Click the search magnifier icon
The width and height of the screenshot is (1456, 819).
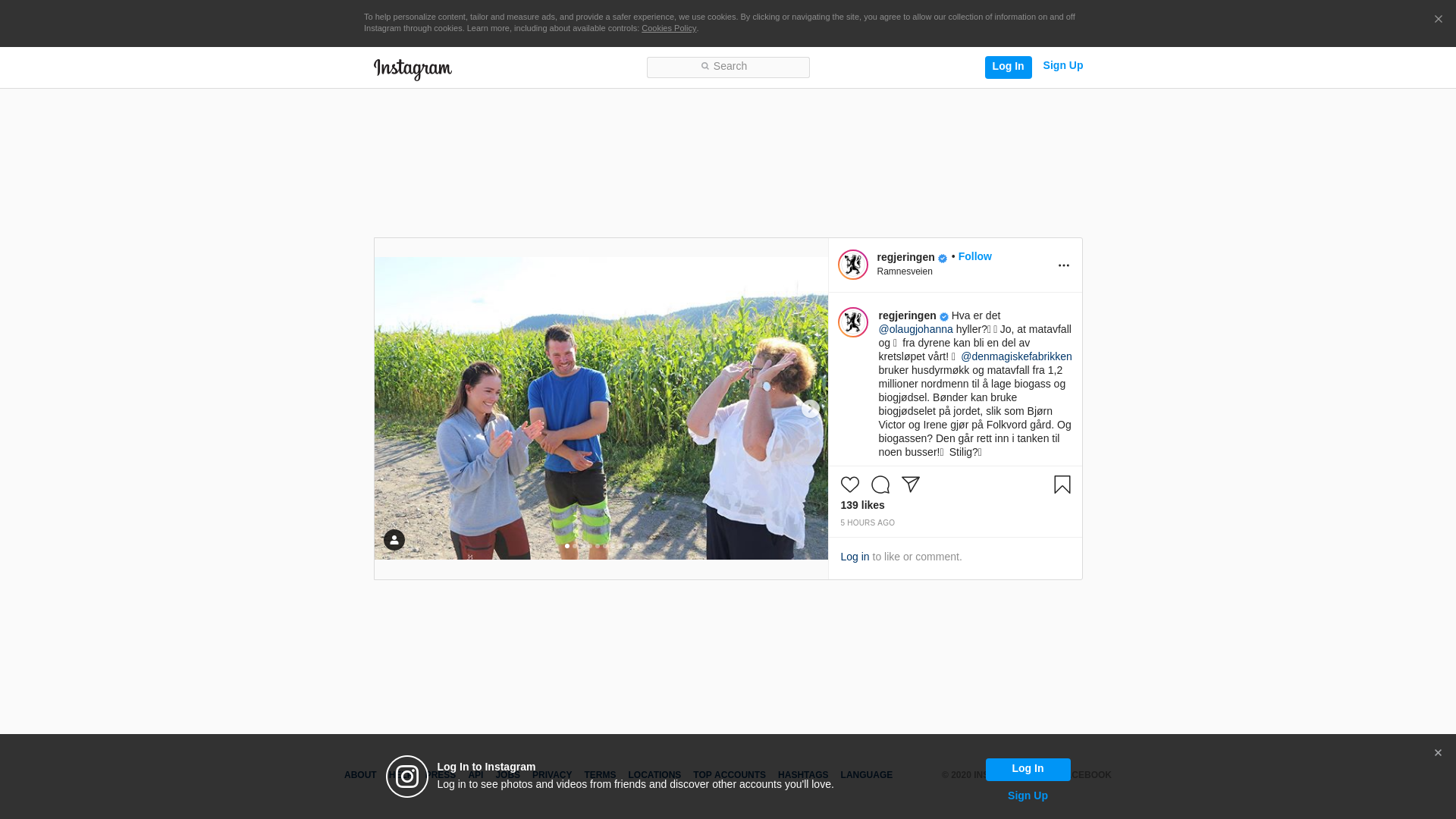[704, 67]
